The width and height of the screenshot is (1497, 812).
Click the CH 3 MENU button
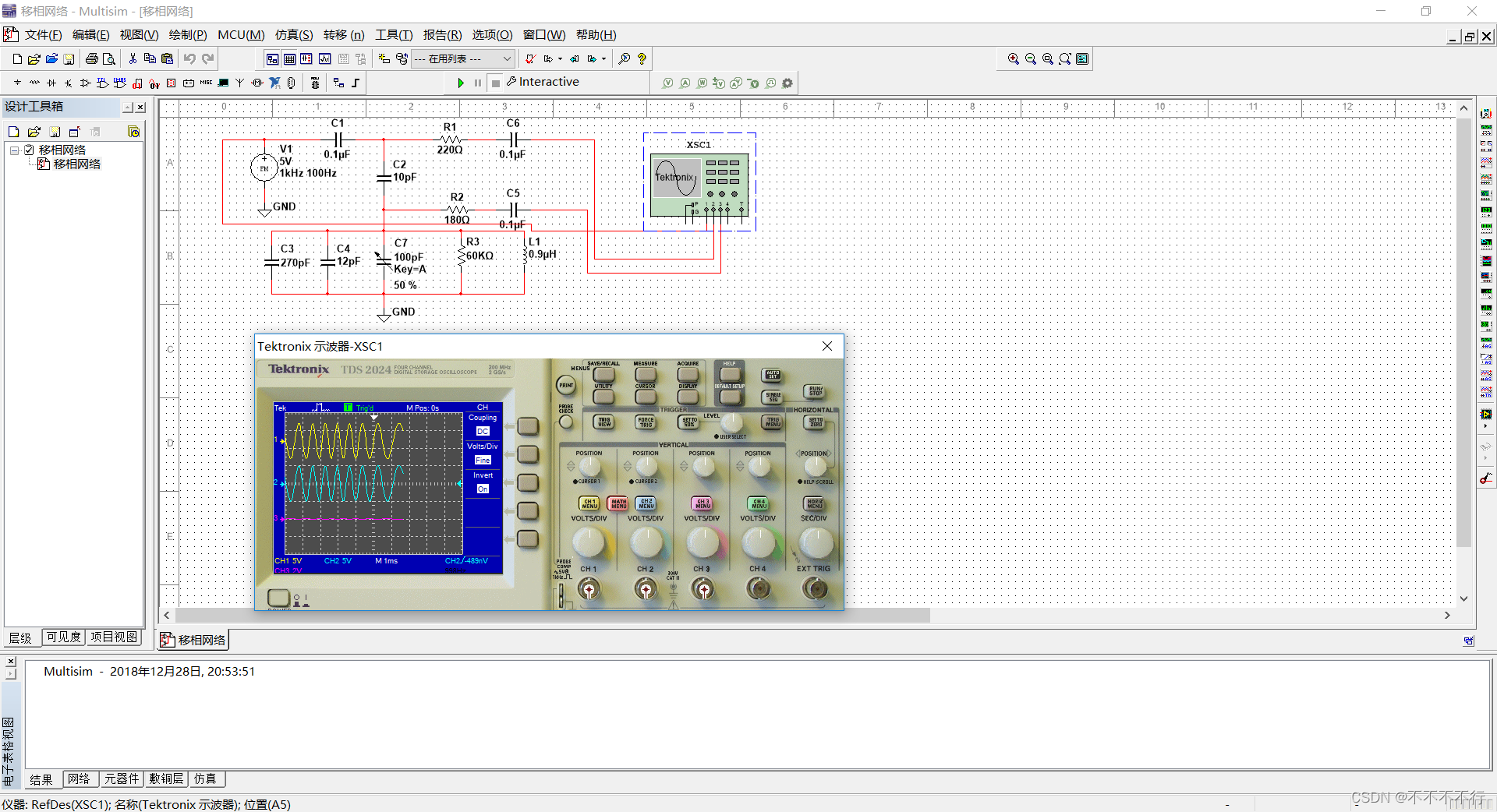(x=702, y=504)
